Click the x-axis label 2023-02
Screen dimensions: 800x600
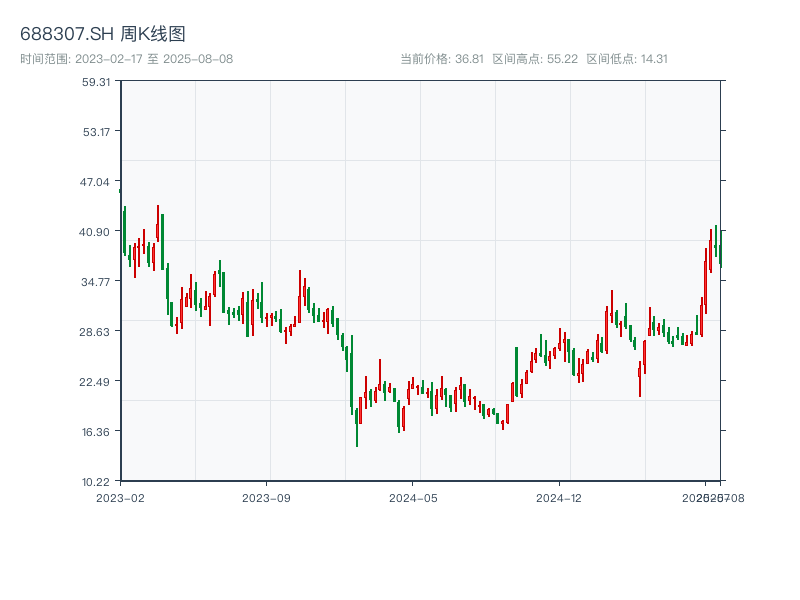pos(120,498)
